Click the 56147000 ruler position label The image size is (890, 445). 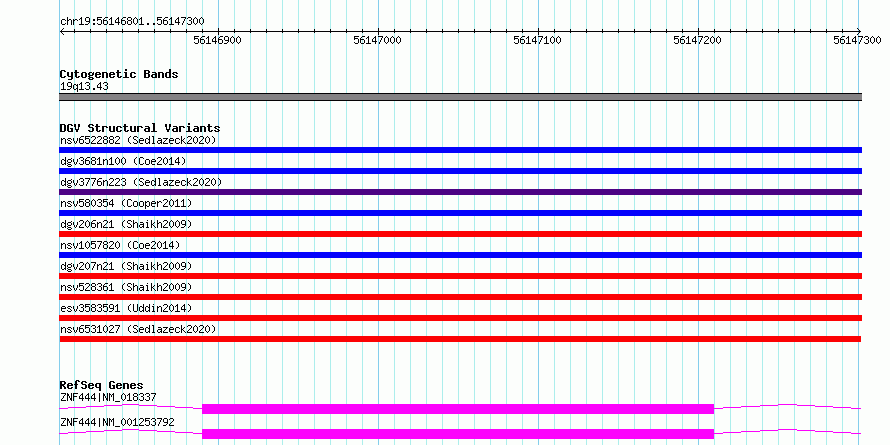[x=377, y=40]
